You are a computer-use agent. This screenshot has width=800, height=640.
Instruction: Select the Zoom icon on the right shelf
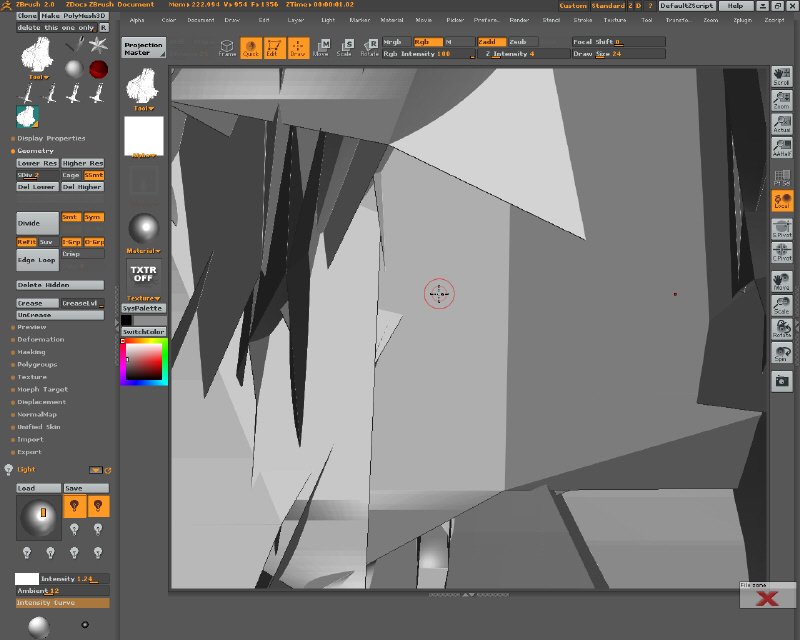(x=783, y=101)
